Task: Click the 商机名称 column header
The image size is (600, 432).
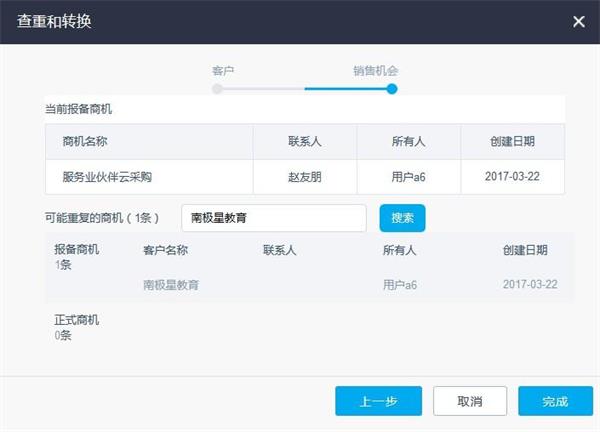Action: click(x=85, y=142)
